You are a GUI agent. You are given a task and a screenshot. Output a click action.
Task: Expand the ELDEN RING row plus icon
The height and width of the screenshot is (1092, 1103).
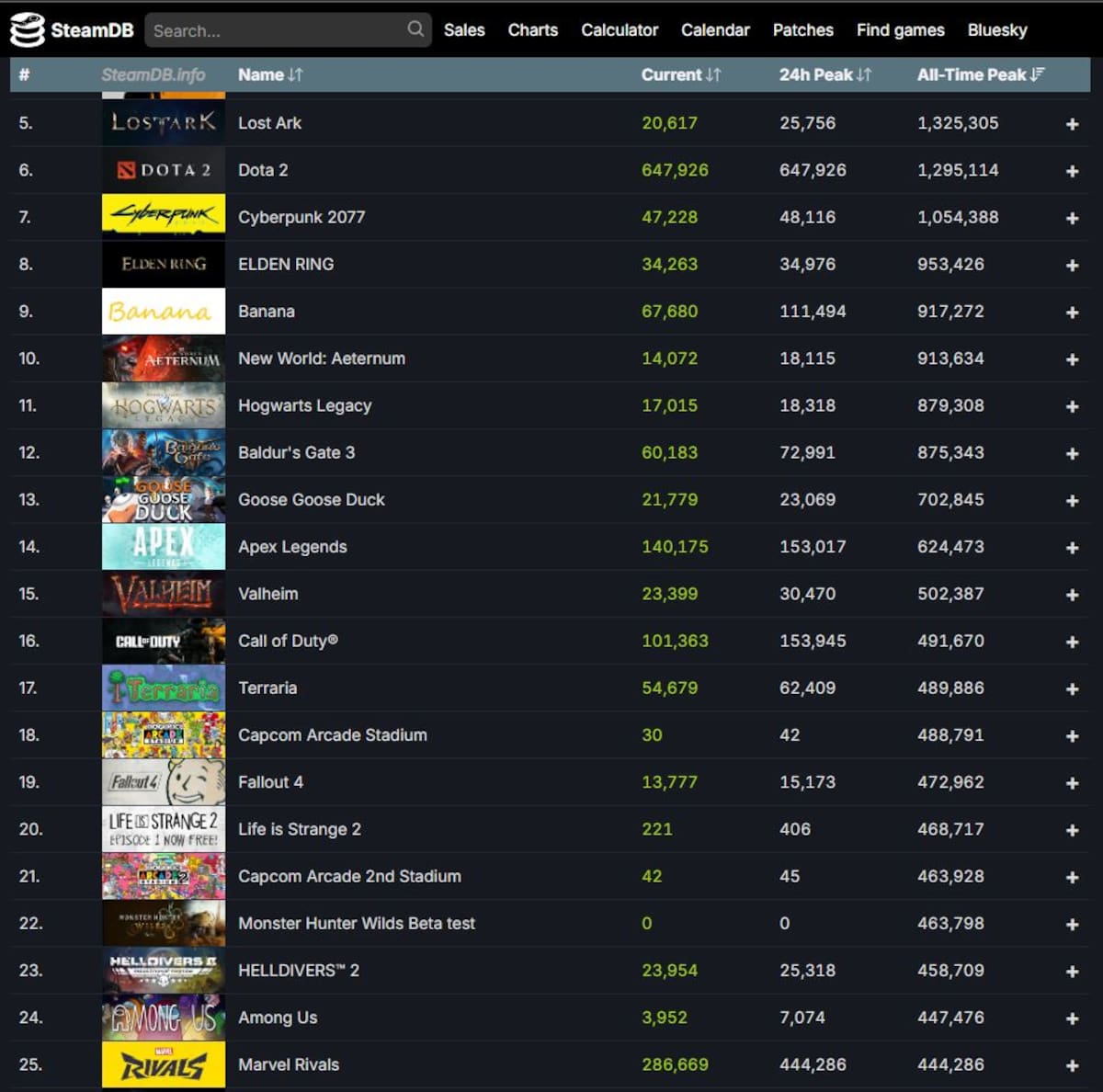point(1072,265)
